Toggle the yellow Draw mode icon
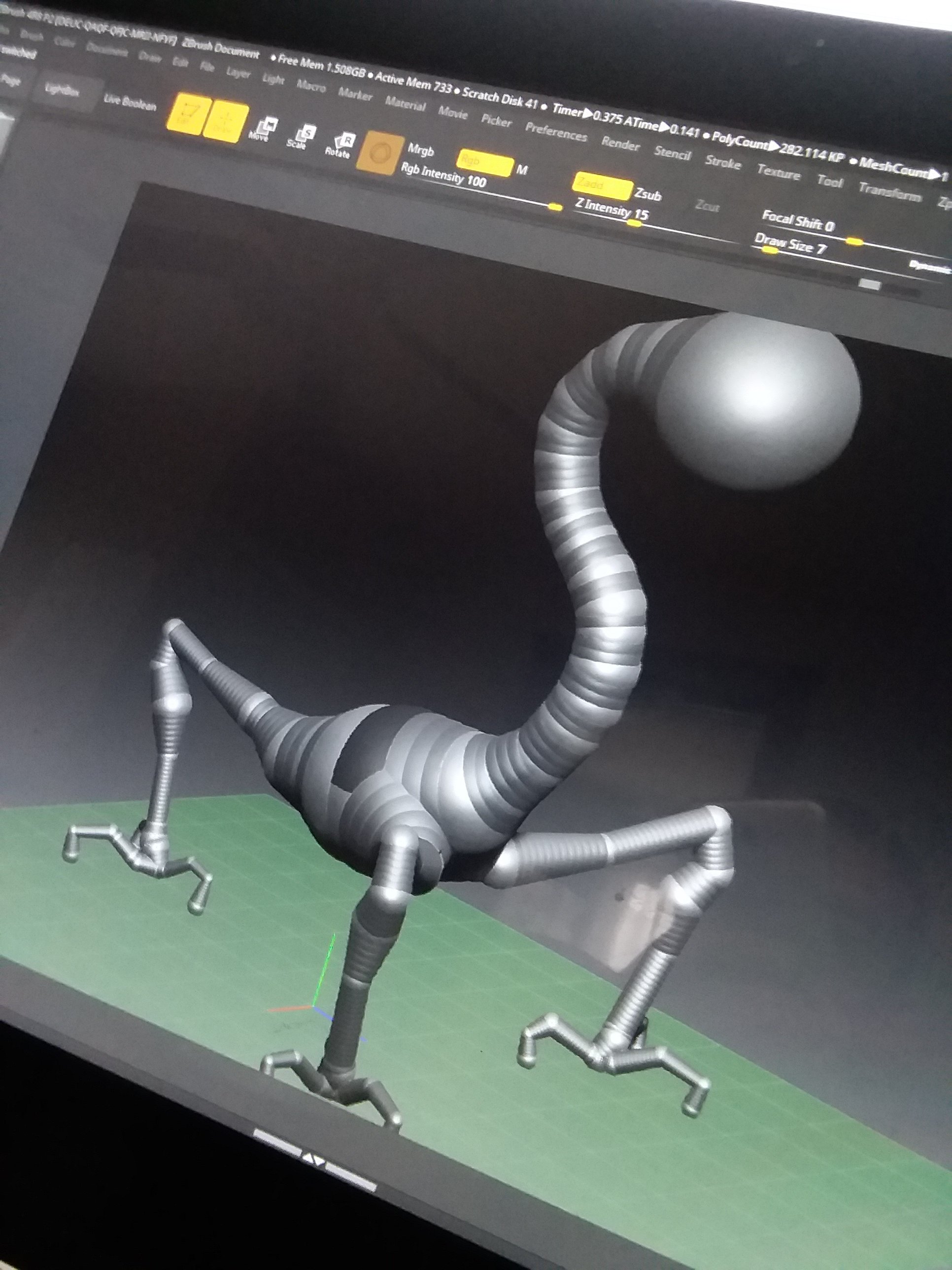952x1270 pixels. [226, 123]
